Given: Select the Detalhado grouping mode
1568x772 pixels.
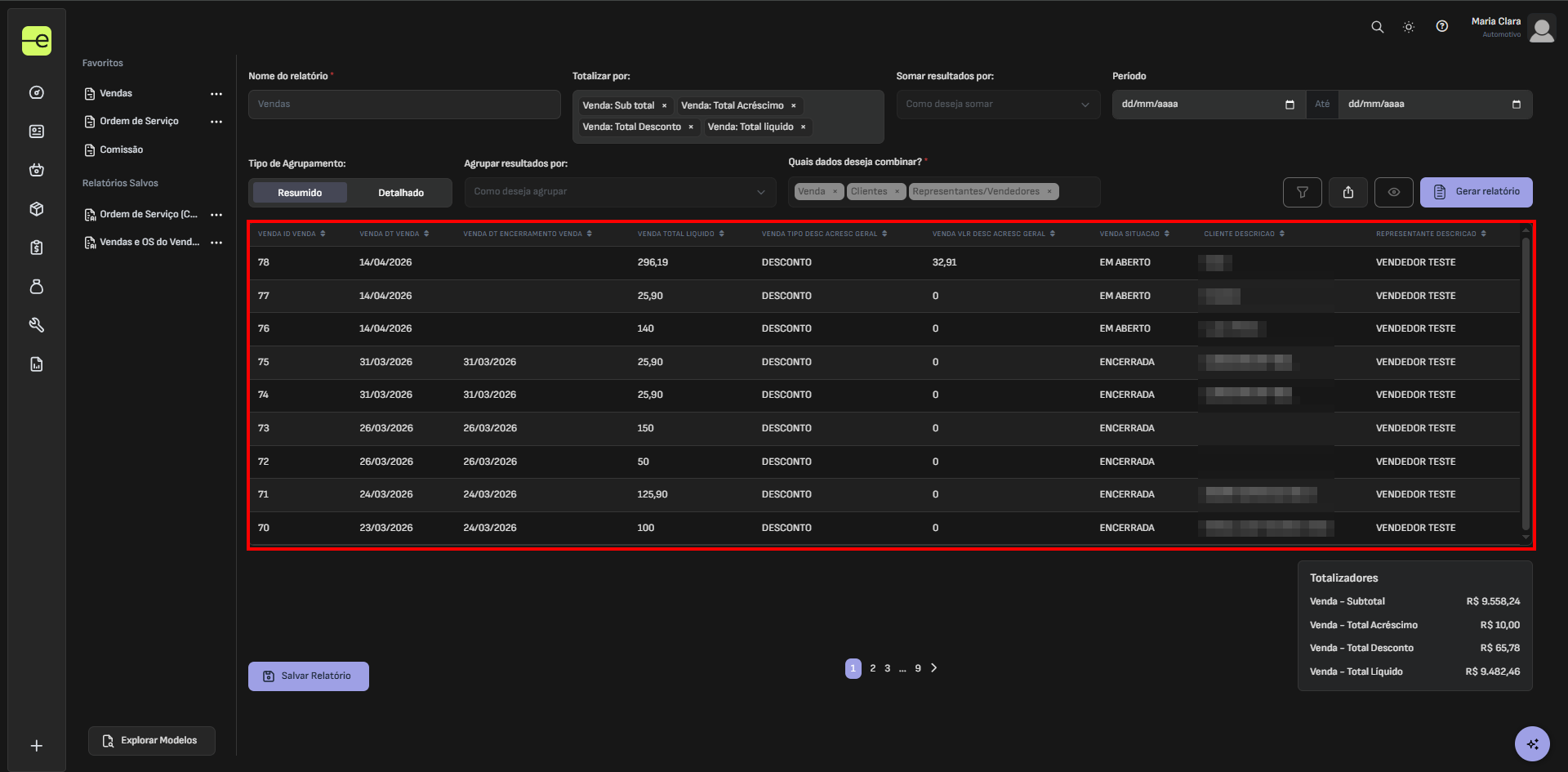Looking at the screenshot, I should [x=401, y=193].
